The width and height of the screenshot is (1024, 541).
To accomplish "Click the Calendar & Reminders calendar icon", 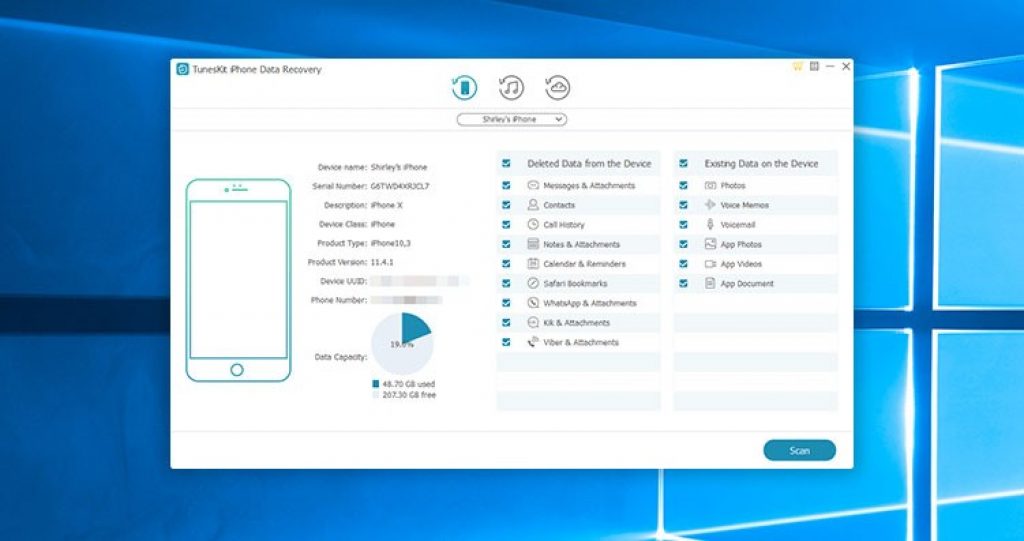I will (x=532, y=264).
